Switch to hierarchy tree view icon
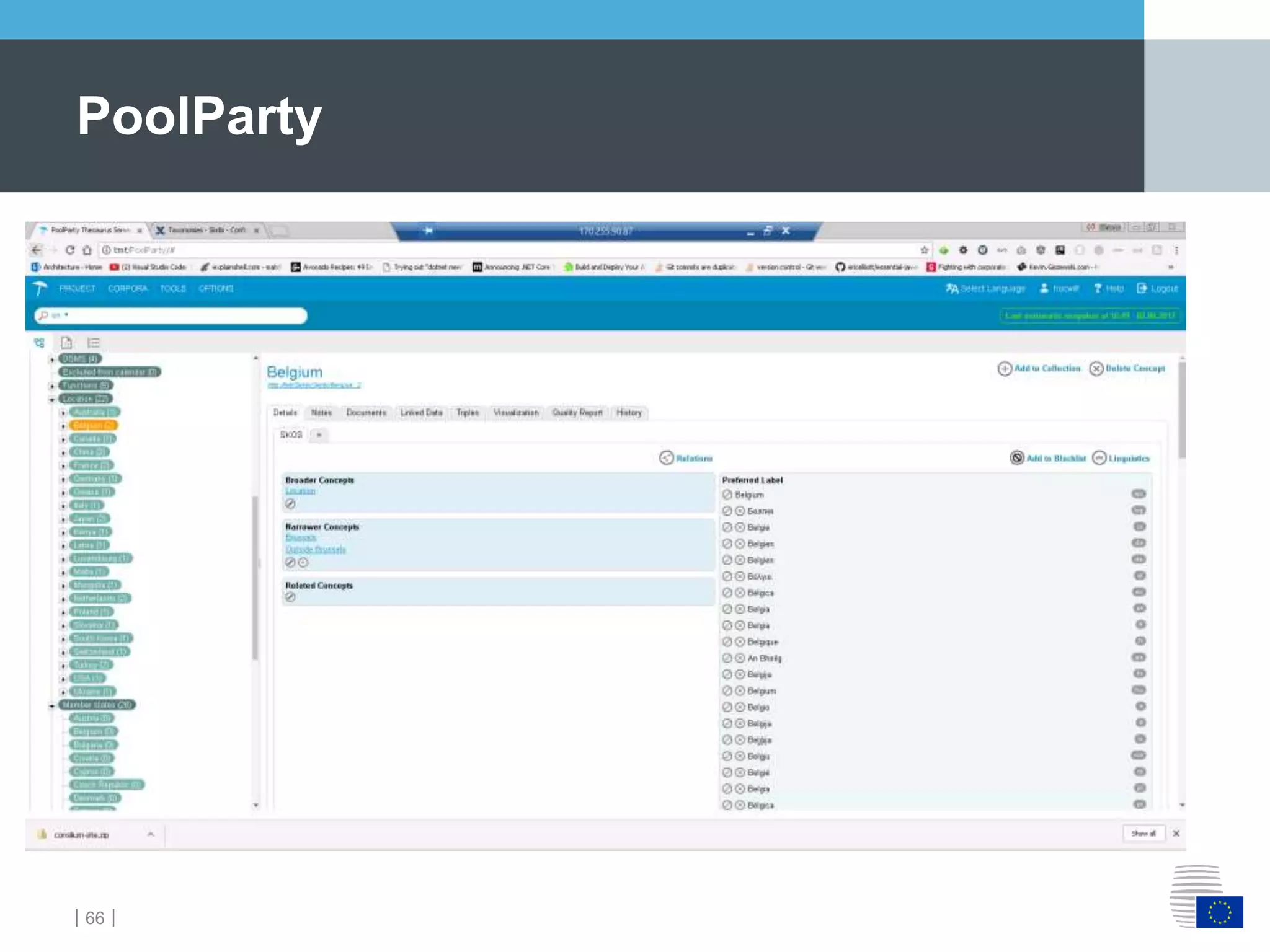Image resolution: width=1270 pixels, height=952 pixels. [40, 343]
